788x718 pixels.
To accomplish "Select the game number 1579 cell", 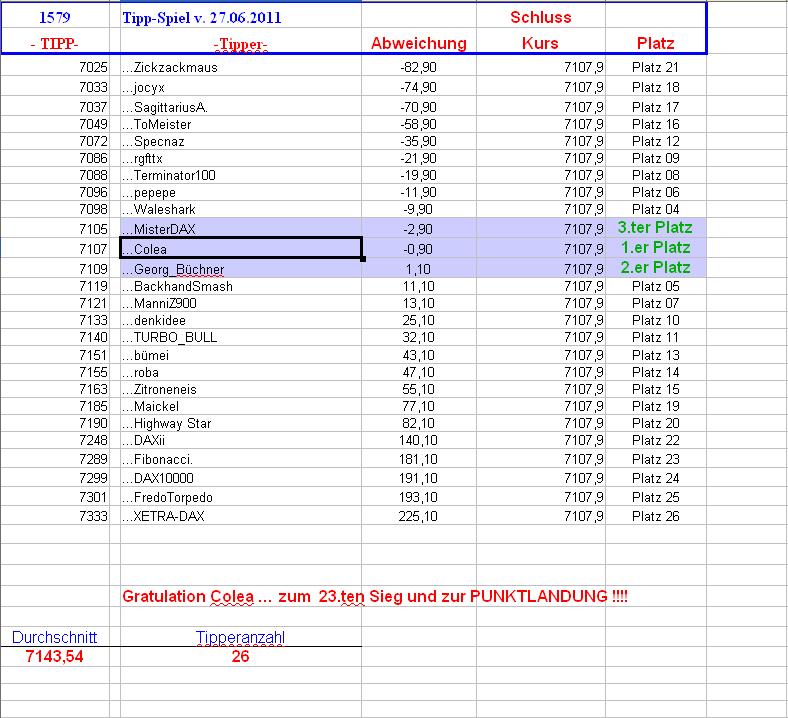I will [x=54, y=18].
